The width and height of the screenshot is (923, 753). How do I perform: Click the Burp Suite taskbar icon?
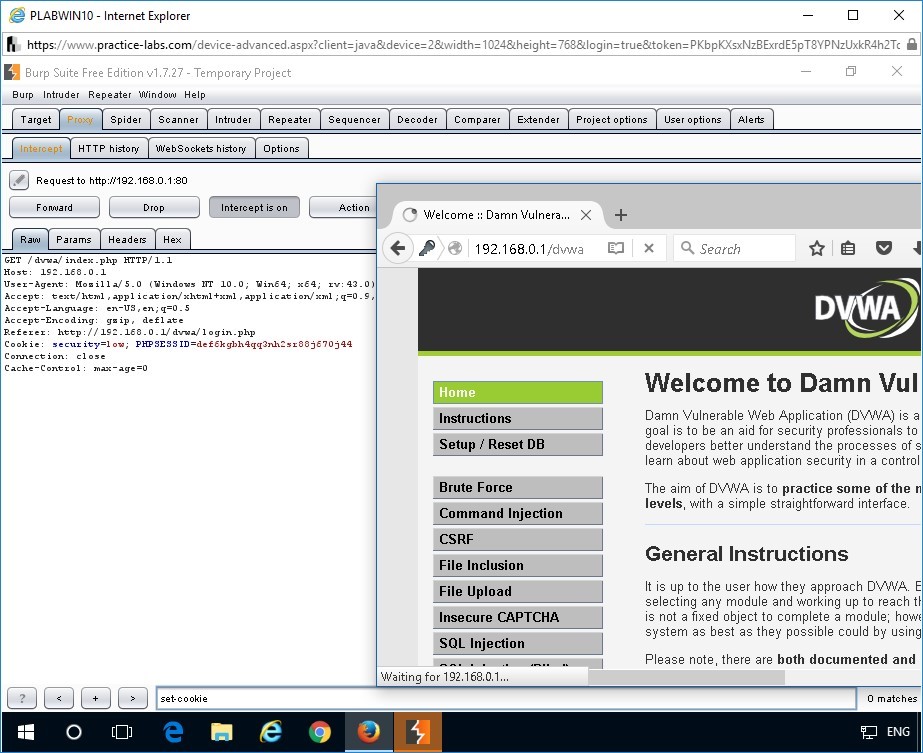click(417, 732)
